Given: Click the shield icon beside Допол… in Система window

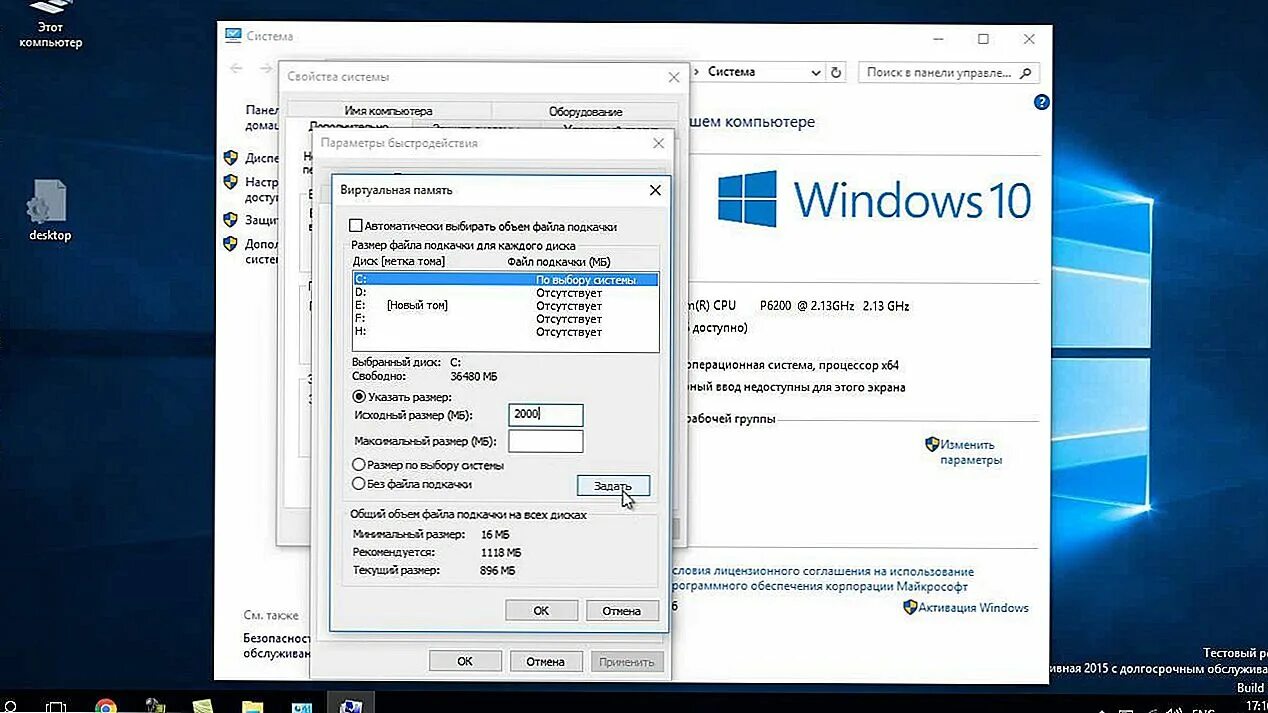Looking at the screenshot, I should (230, 243).
